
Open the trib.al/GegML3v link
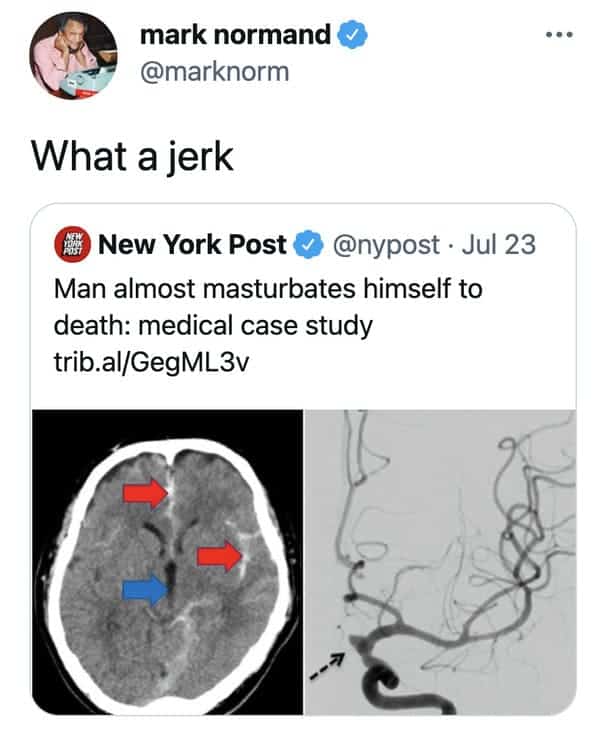tap(152, 362)
